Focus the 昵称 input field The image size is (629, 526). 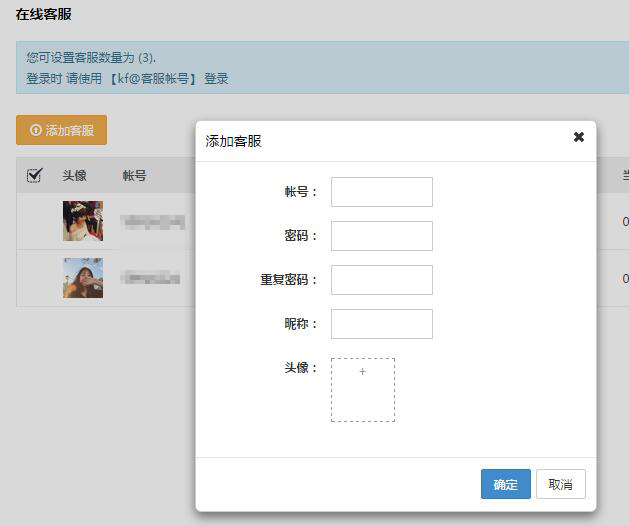(x=381, y=324)
